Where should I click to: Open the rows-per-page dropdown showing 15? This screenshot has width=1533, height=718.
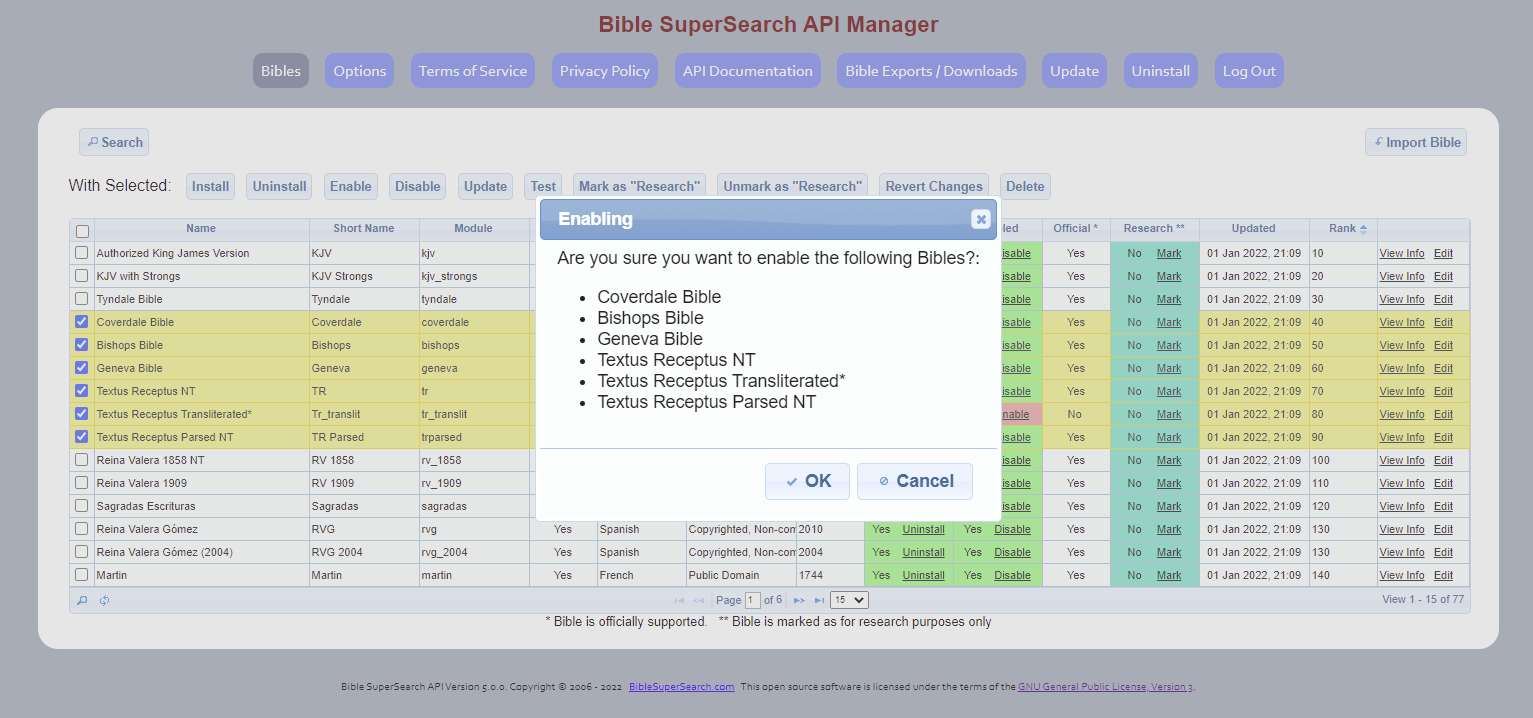click(x=849, y=600)
